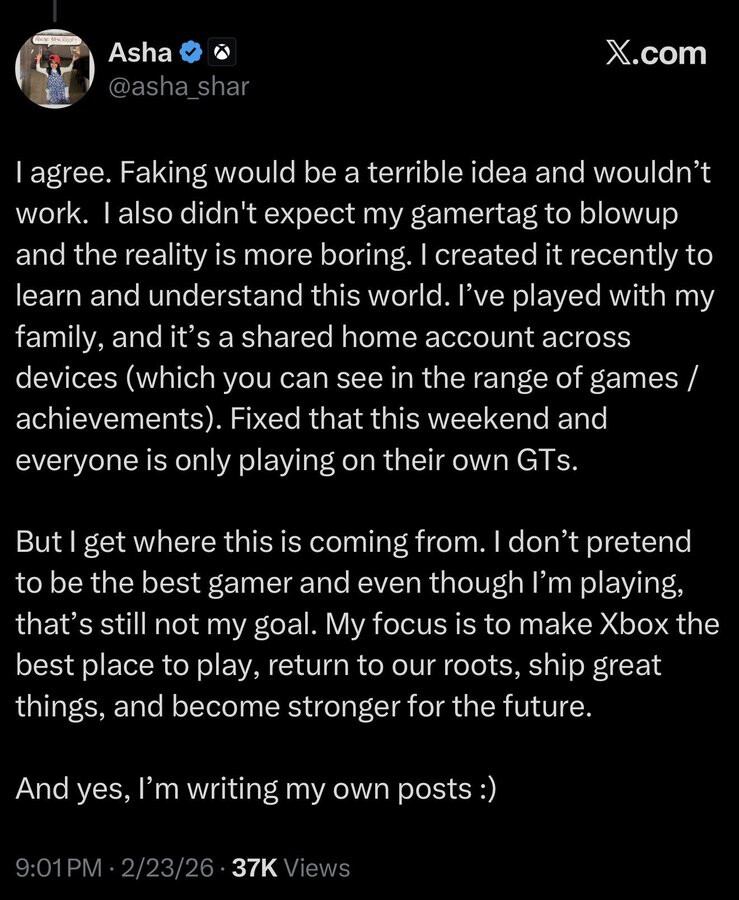Click the word Views in footer

[x=317, y=867]
